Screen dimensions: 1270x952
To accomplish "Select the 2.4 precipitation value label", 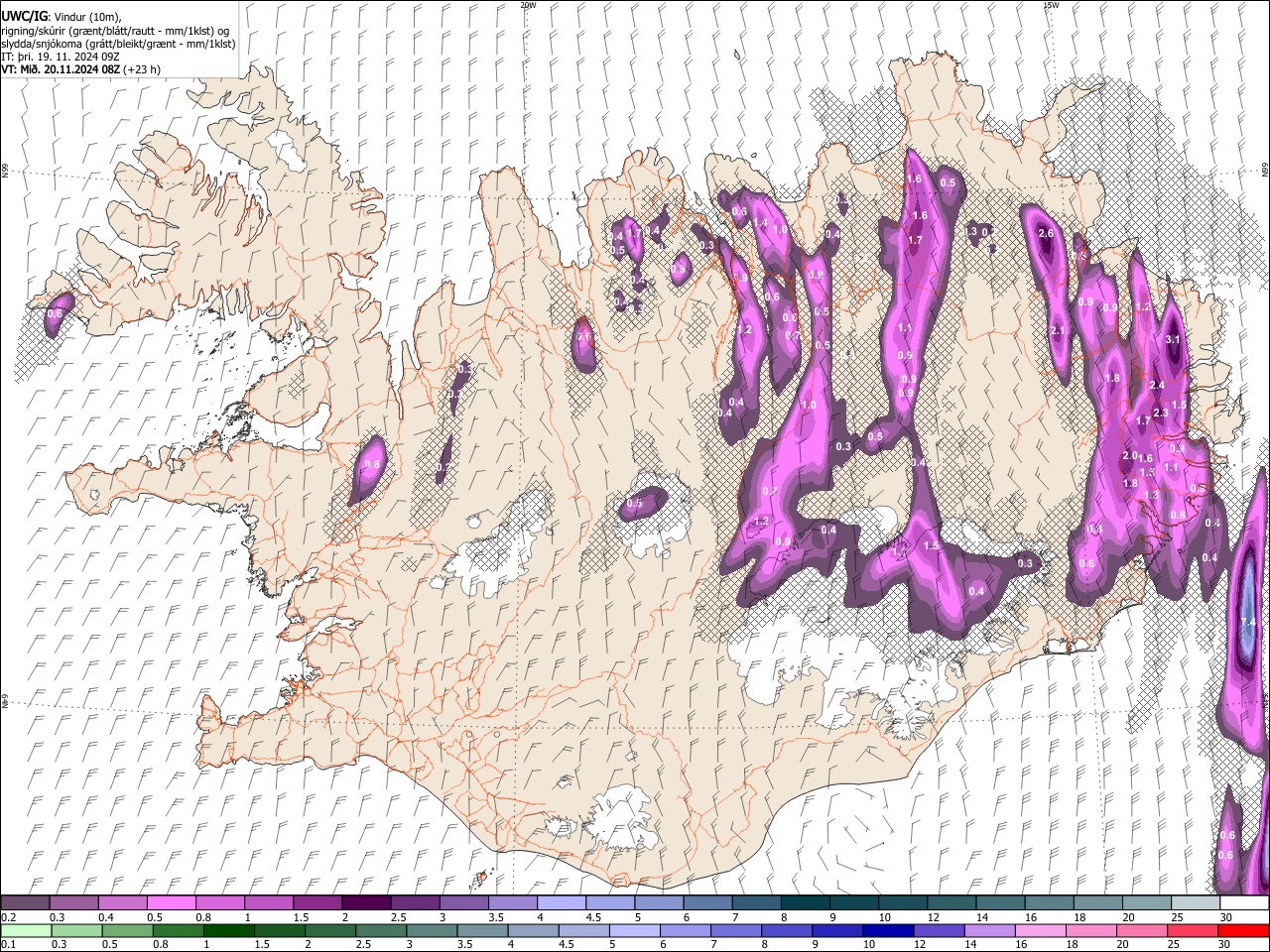I will point(1157,385).
